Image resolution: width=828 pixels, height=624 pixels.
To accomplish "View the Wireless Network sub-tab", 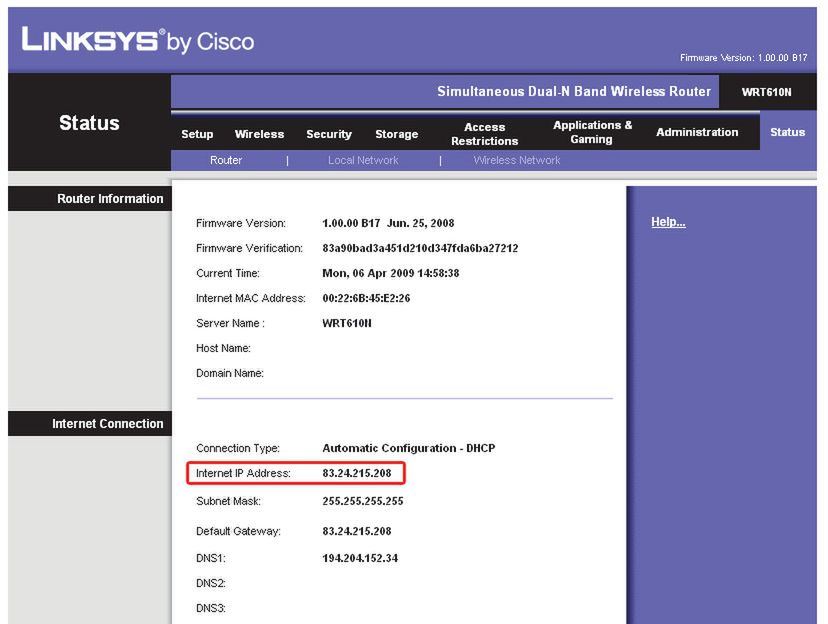I will coord(516,160).
